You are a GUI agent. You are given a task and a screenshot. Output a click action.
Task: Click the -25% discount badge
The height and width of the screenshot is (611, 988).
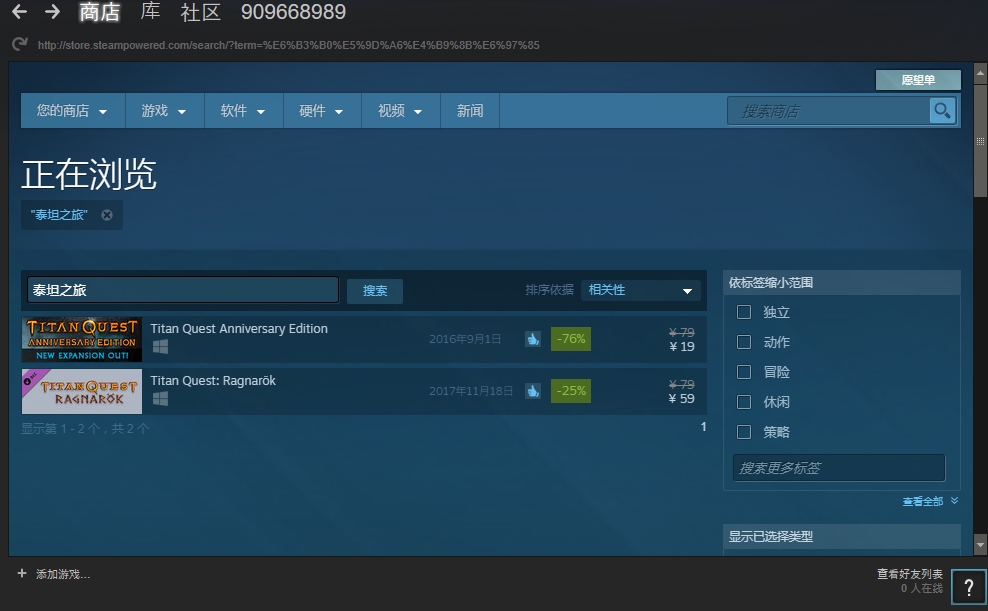pyautogui.click(x=571, y=391)
